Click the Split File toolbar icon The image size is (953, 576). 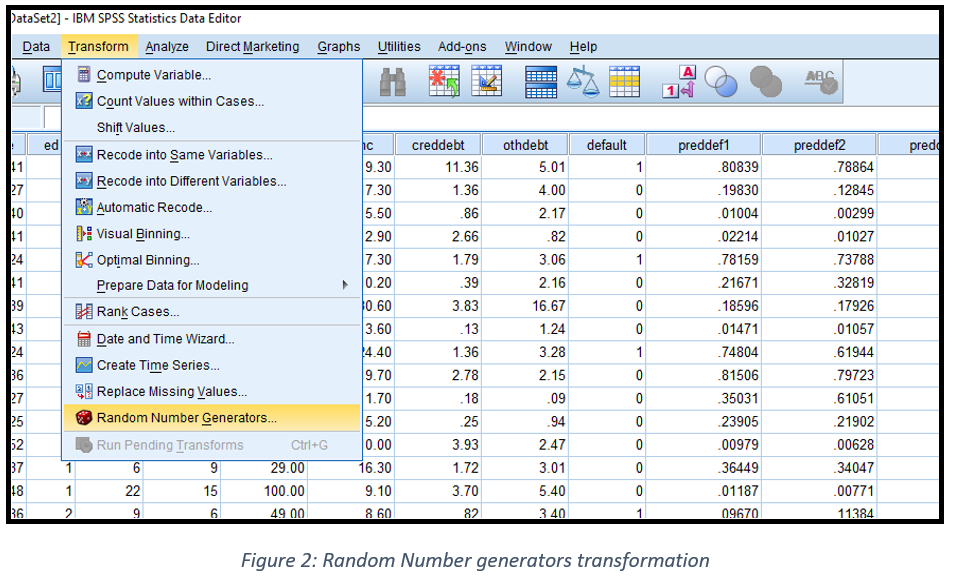click(x=540, y=82)
